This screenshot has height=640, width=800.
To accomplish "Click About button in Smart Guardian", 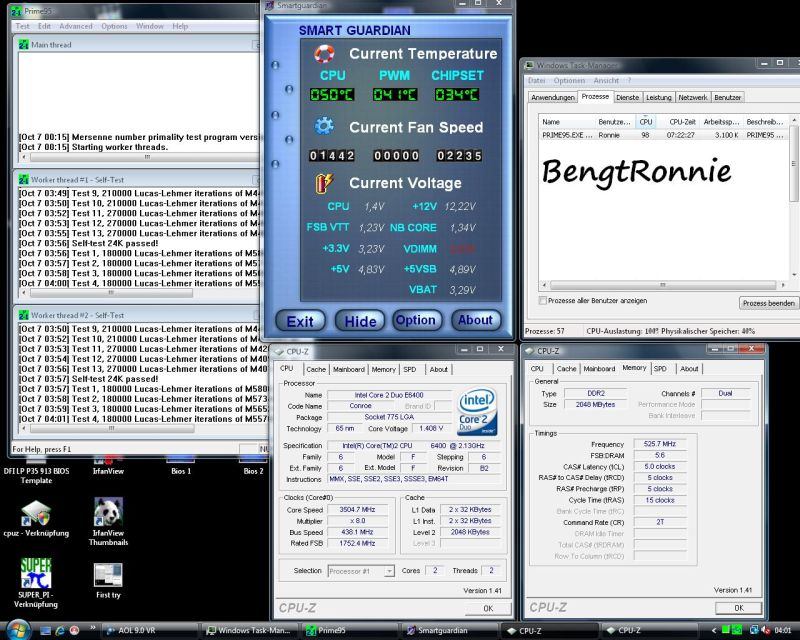I will pos(475,320).
